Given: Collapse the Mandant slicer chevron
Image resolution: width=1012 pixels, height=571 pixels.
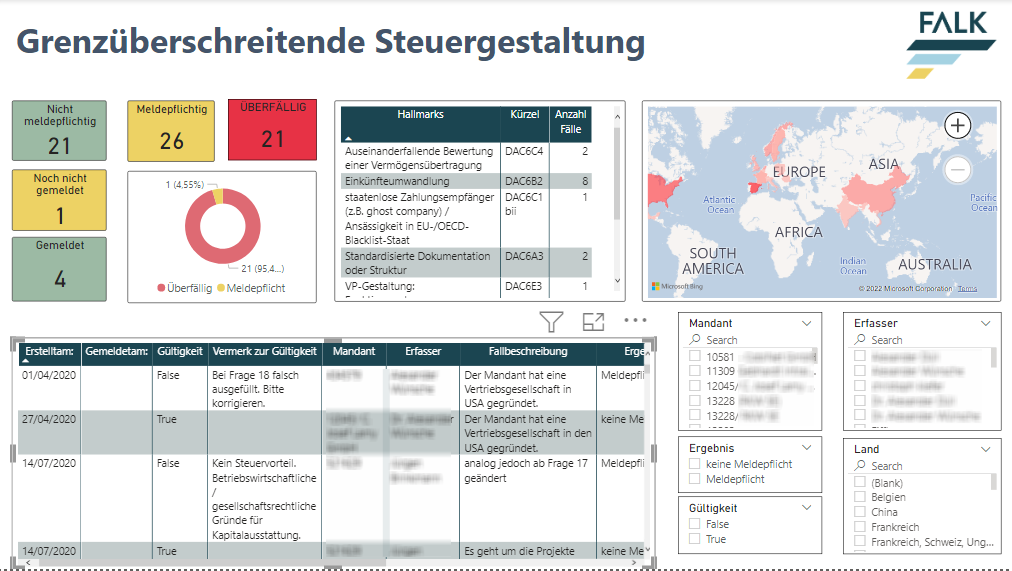Looking at the screenshot, I should [807, 323].
